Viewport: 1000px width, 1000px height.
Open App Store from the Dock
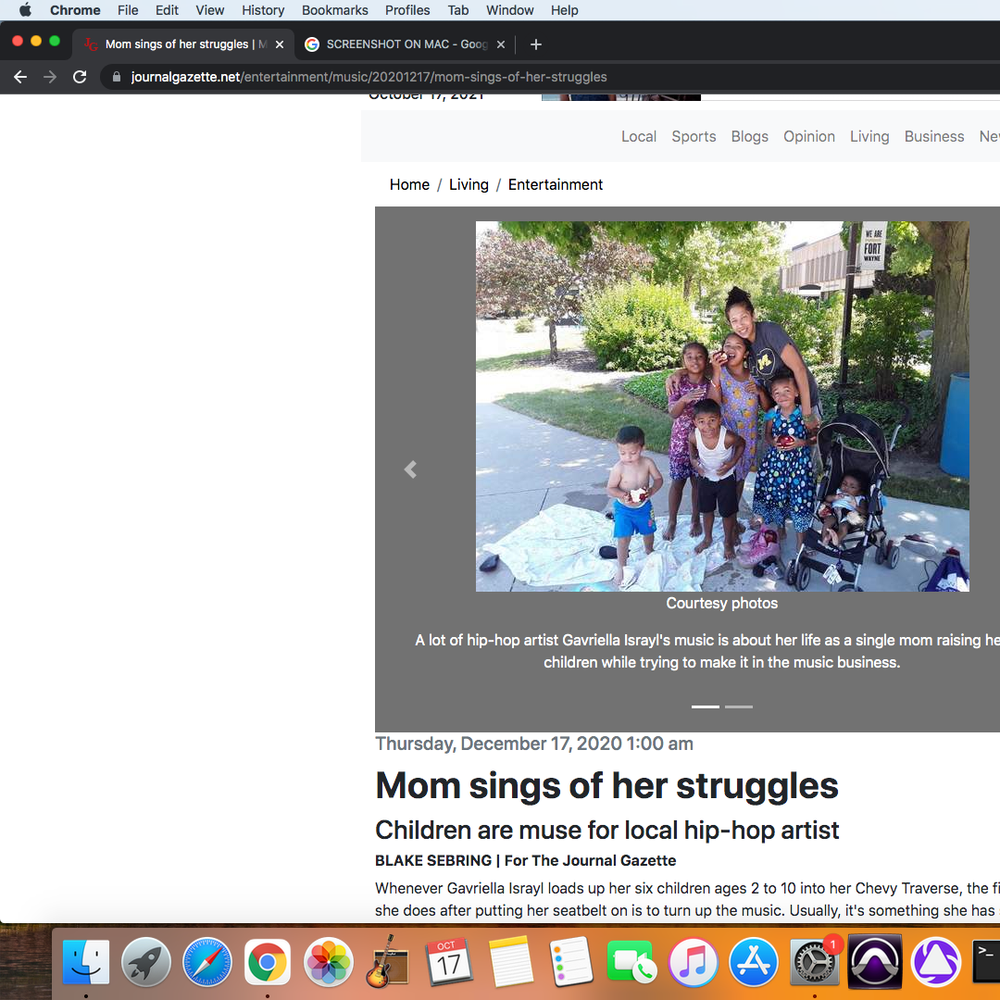[753, 962]
